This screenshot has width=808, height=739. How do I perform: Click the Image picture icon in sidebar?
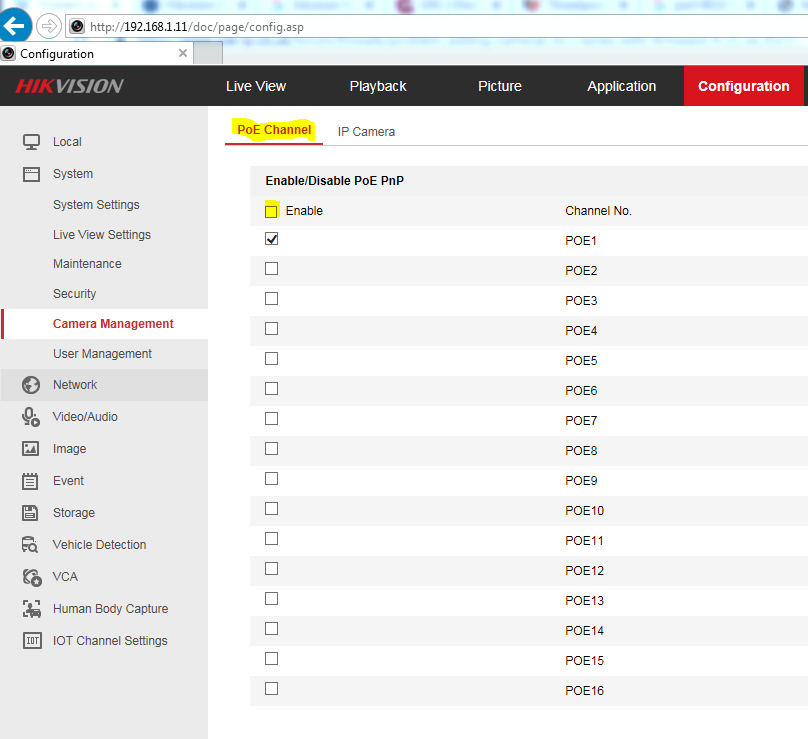pos(31,449)
